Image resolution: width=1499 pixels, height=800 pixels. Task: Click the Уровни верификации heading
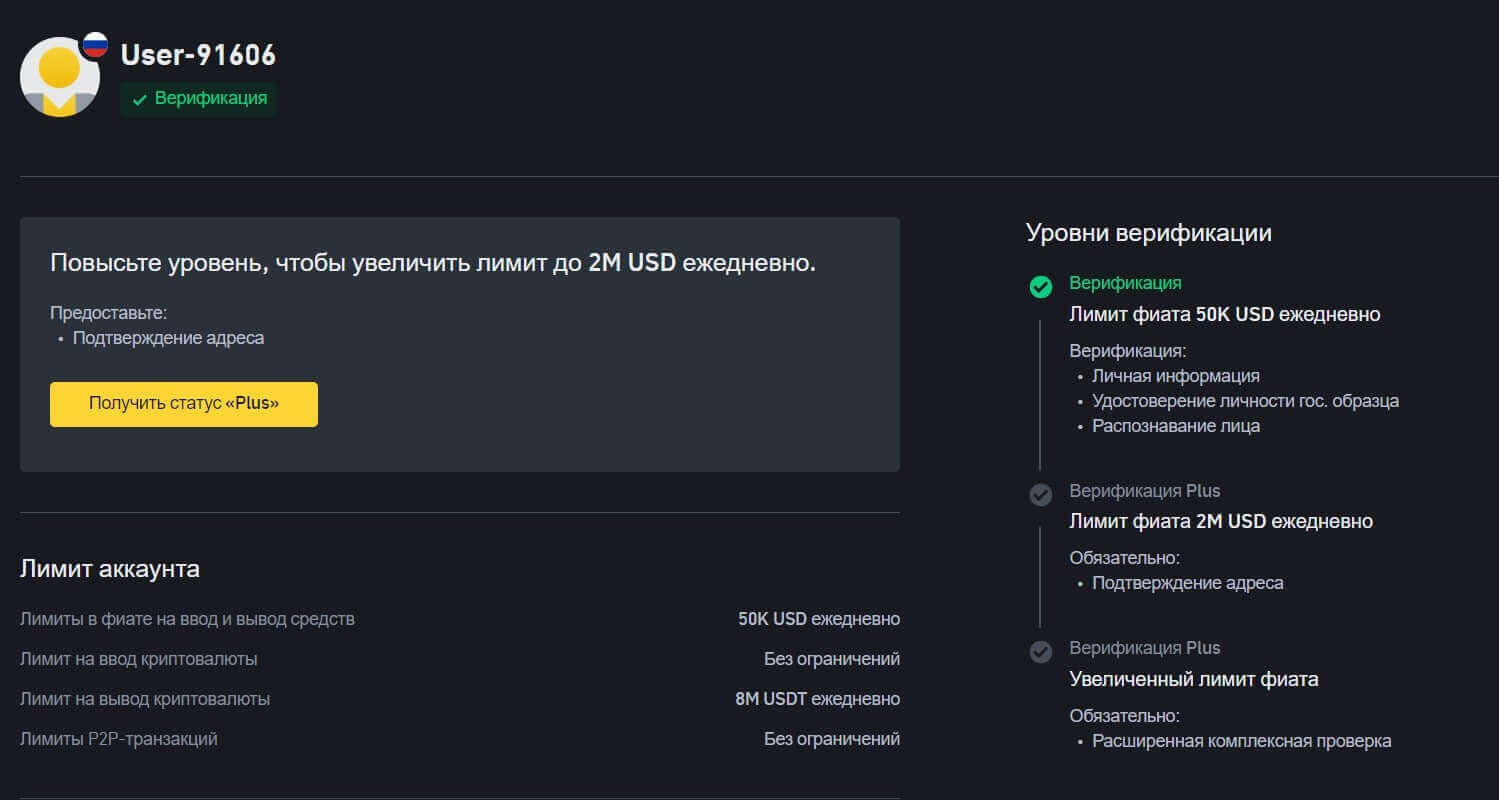tap(1148, 233)
